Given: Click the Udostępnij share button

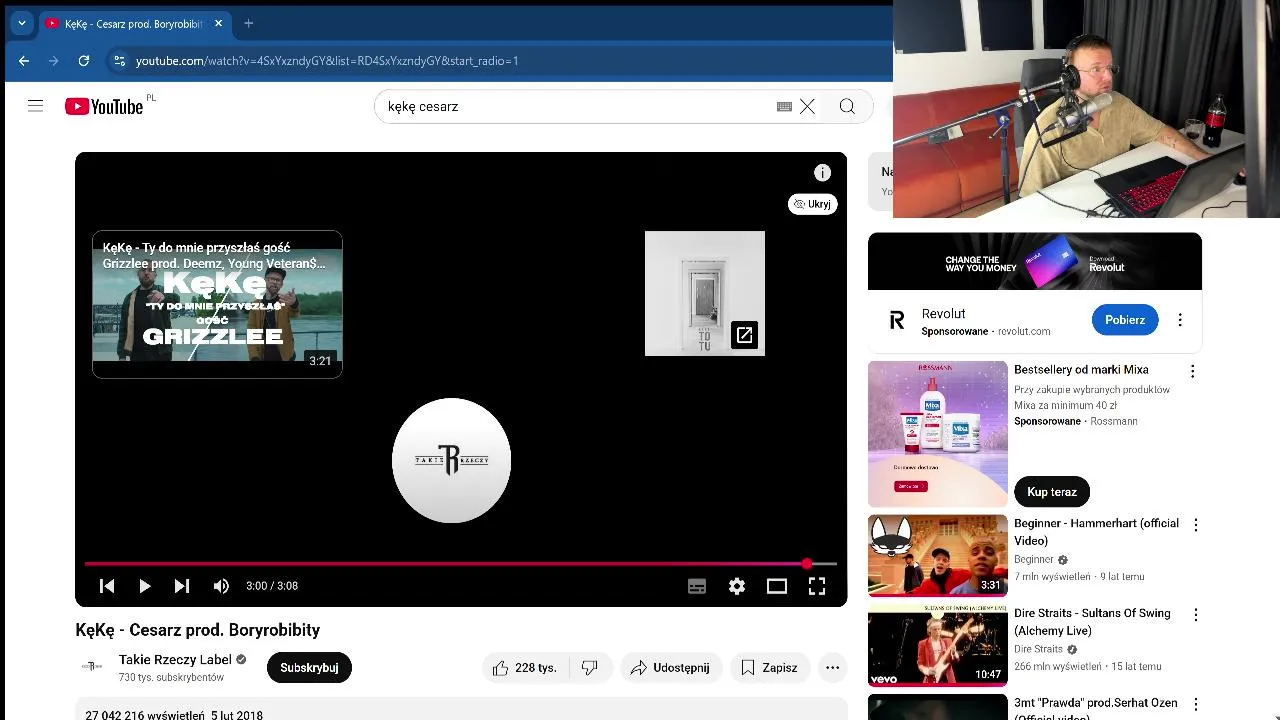Looking at the screenshot, I should 671,667.
